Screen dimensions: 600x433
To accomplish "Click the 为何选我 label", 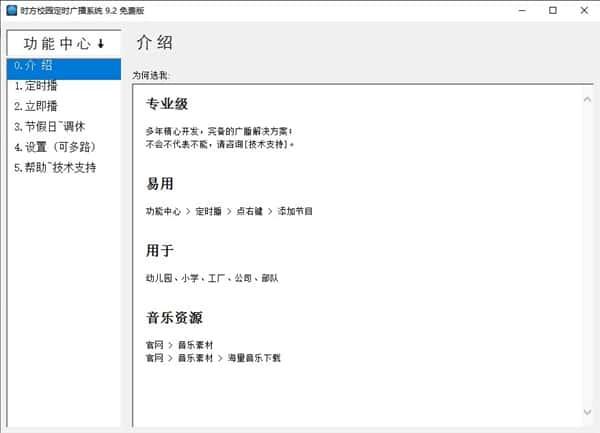I will 151,75.
